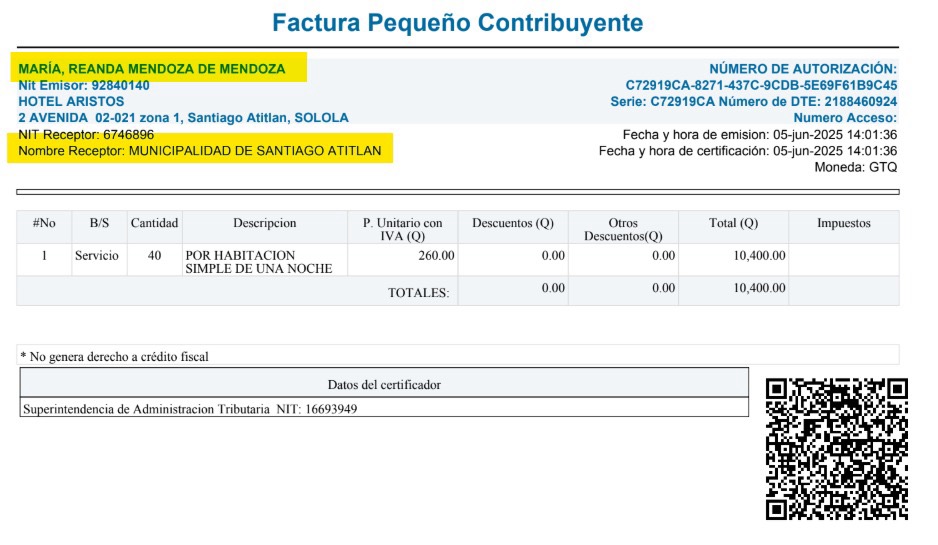Click NIT Receptor 6746896
938x545 pixels.
pyautogui.click(x=86, y=135)
